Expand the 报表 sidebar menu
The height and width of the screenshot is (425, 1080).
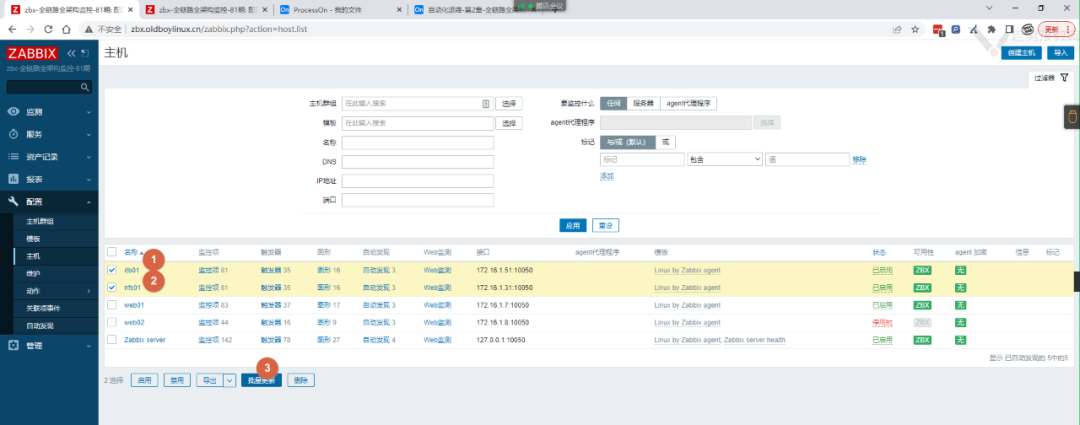(x=90, y=179)
